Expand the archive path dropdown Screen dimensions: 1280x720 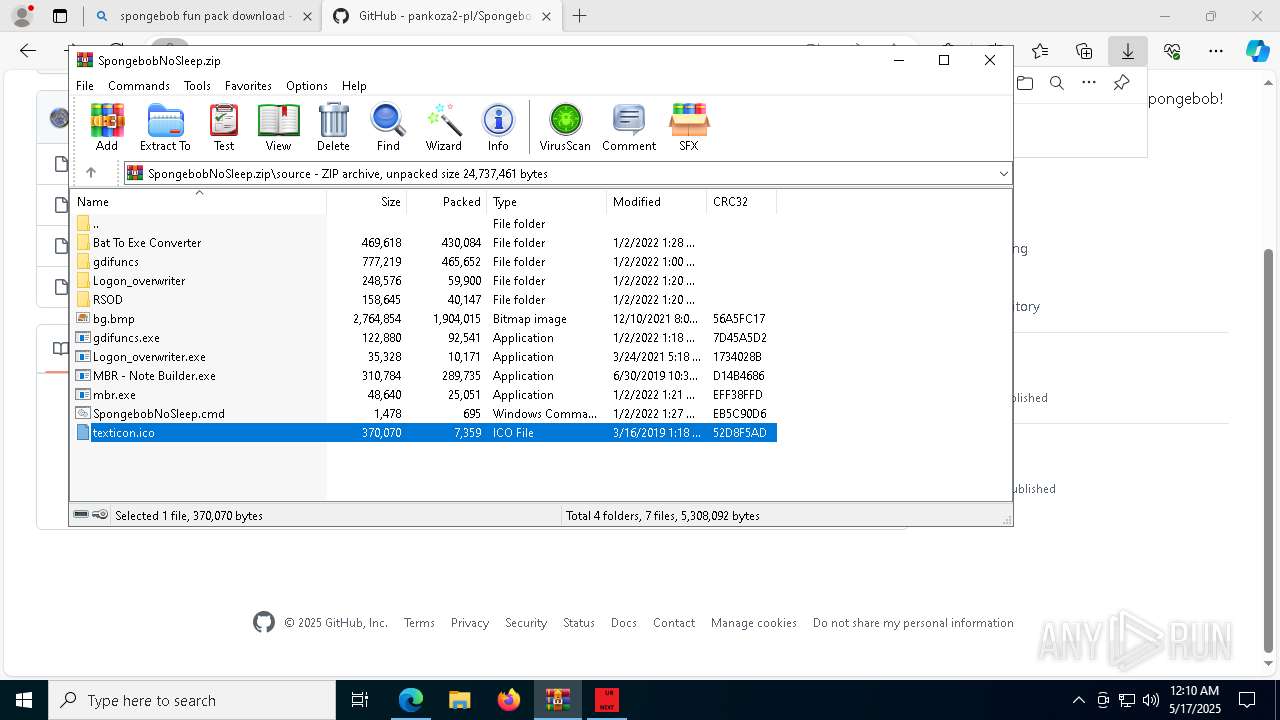click(1003, 174)
